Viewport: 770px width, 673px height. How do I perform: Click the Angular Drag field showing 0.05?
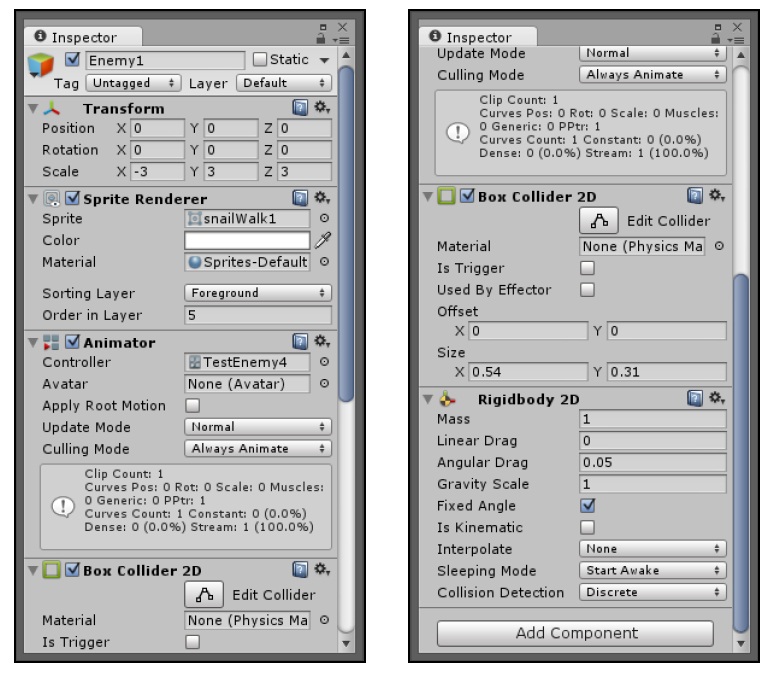[653, 462]
